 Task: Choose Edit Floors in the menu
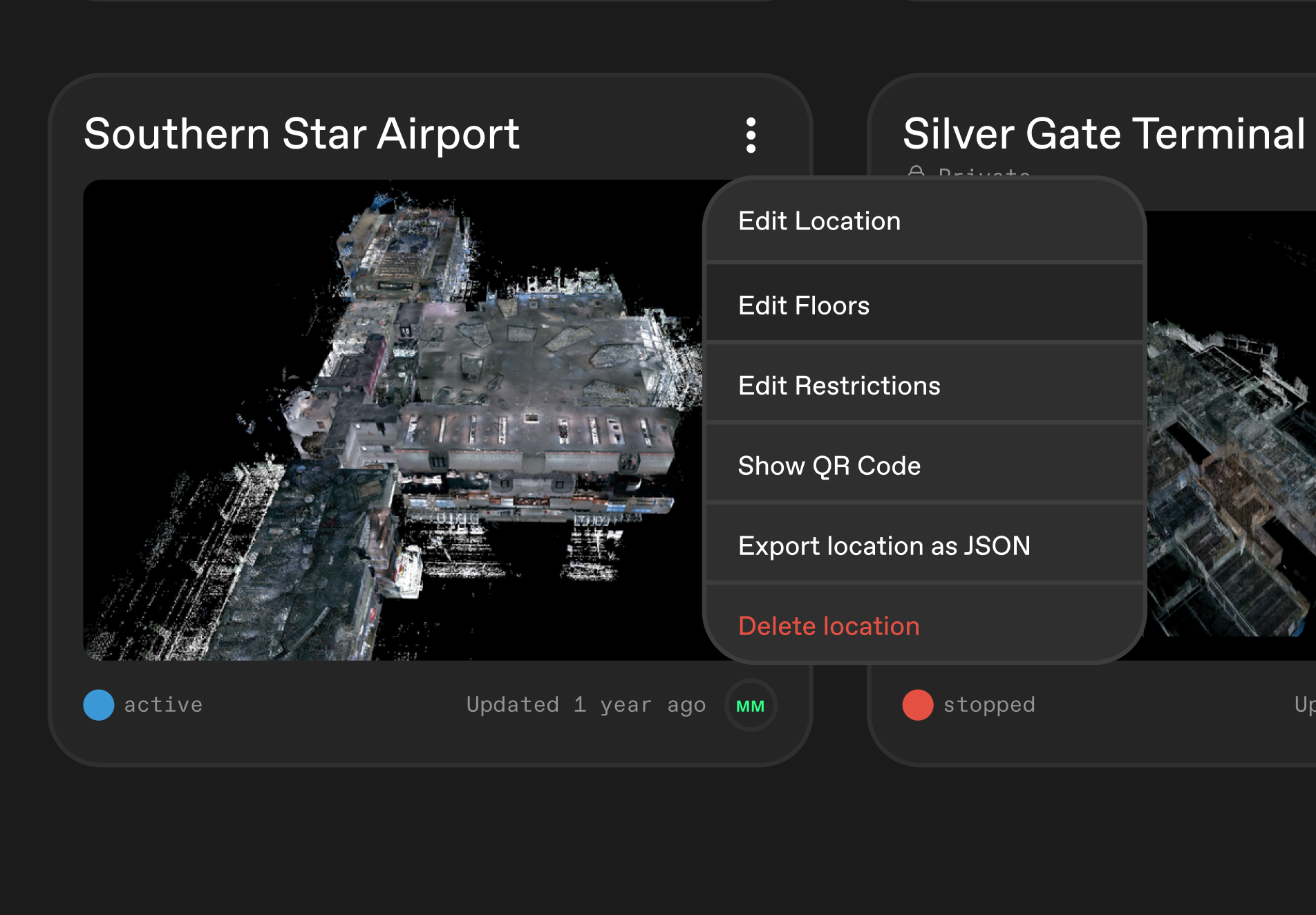tap(804, 305)
